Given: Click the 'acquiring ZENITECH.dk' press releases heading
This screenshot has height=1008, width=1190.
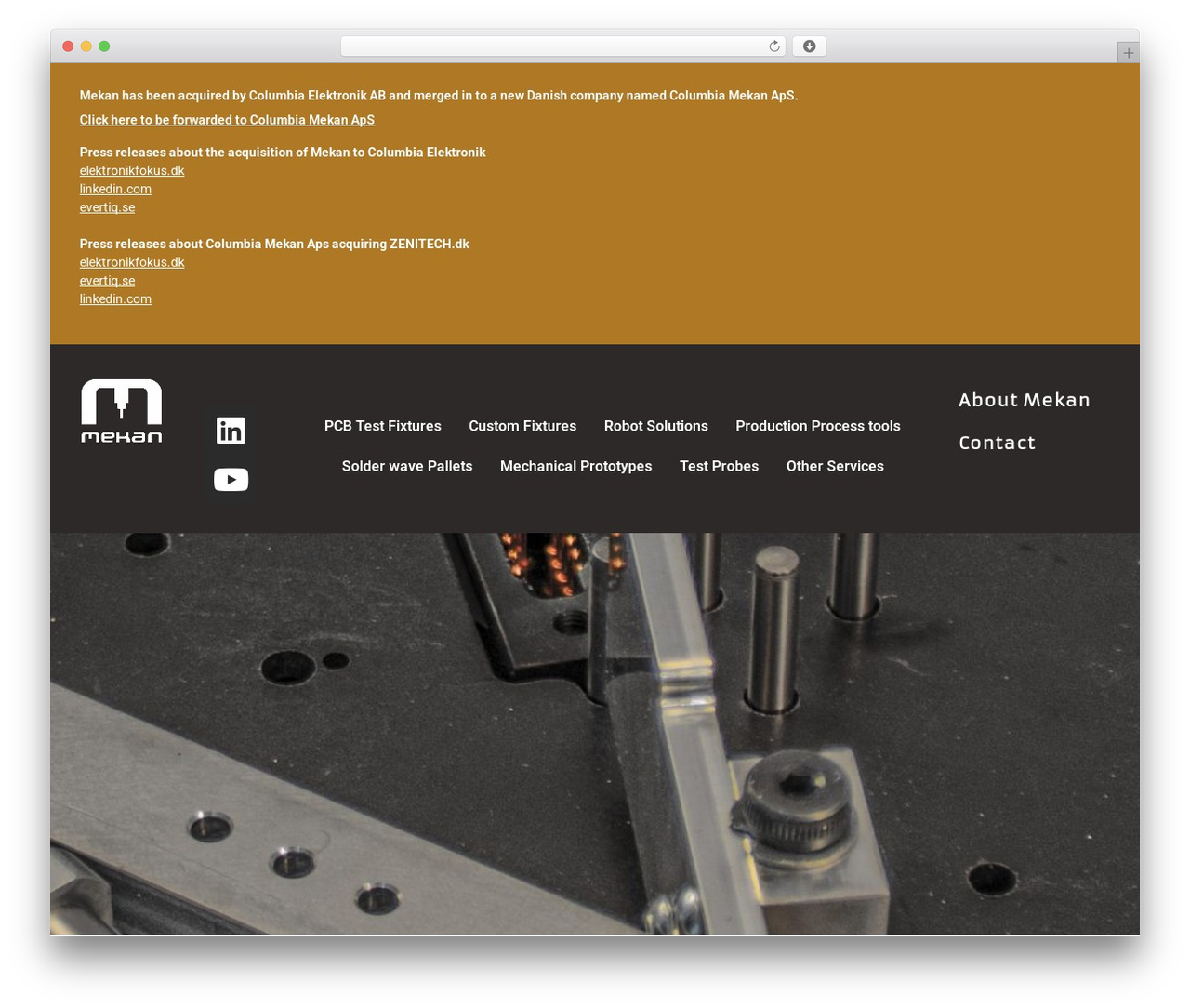Looking at the screenshot, I should tap(274, 244).
